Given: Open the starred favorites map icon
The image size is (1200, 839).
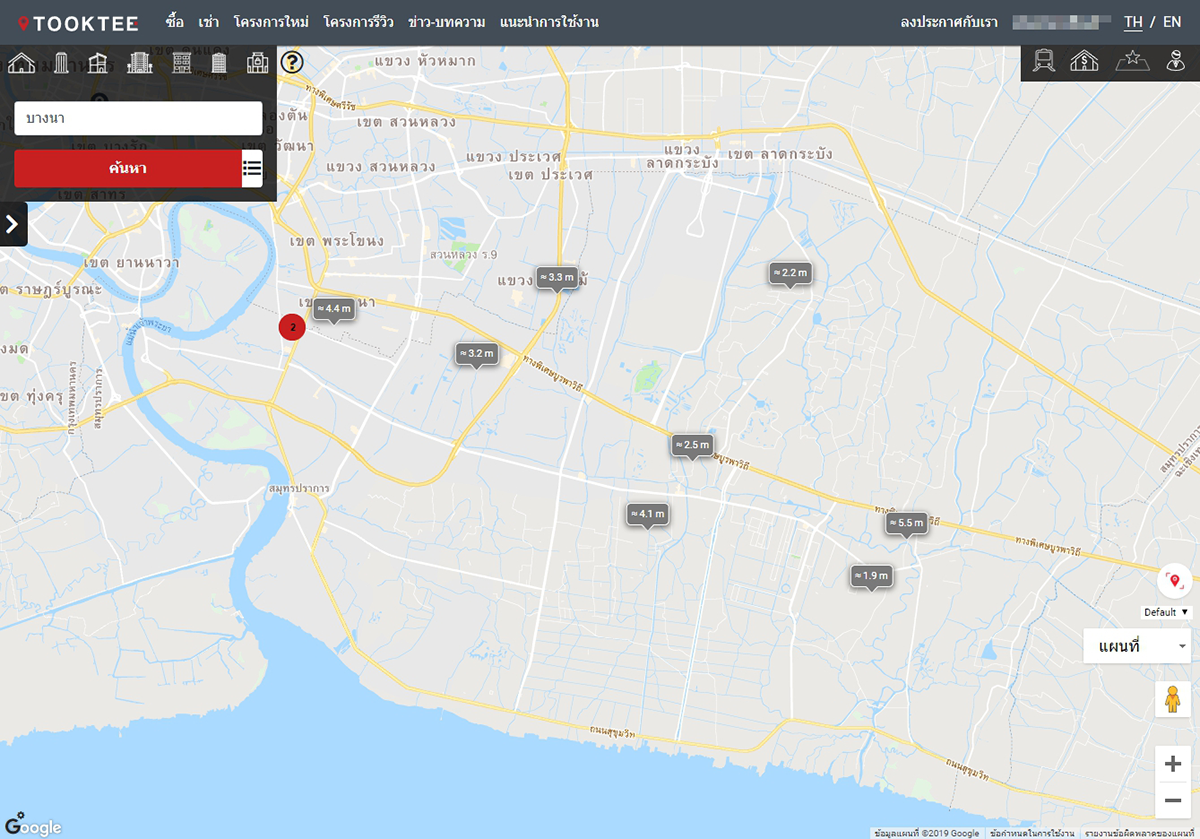Looking at the screenshot, I should [x=1132, y=62].
